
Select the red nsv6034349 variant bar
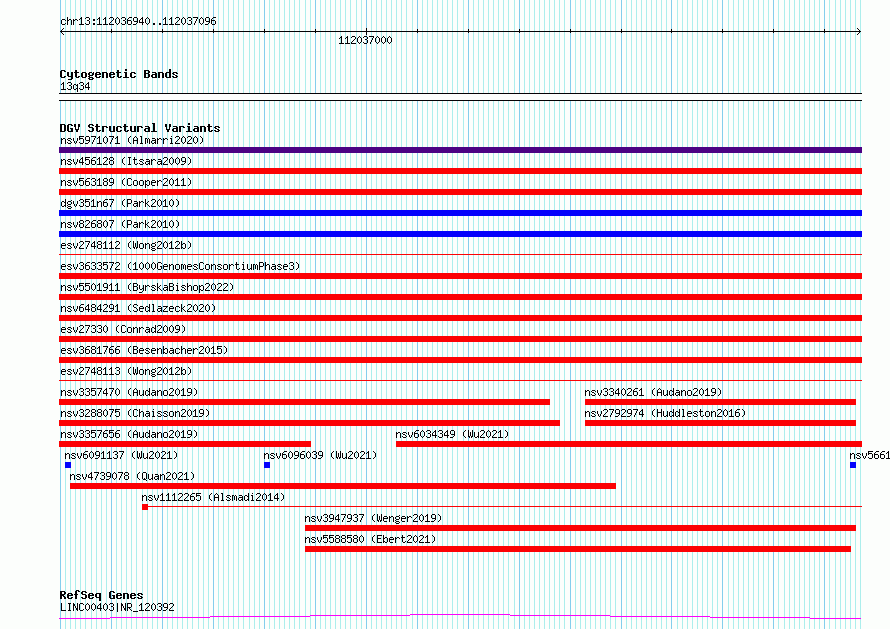coord(629,444)
